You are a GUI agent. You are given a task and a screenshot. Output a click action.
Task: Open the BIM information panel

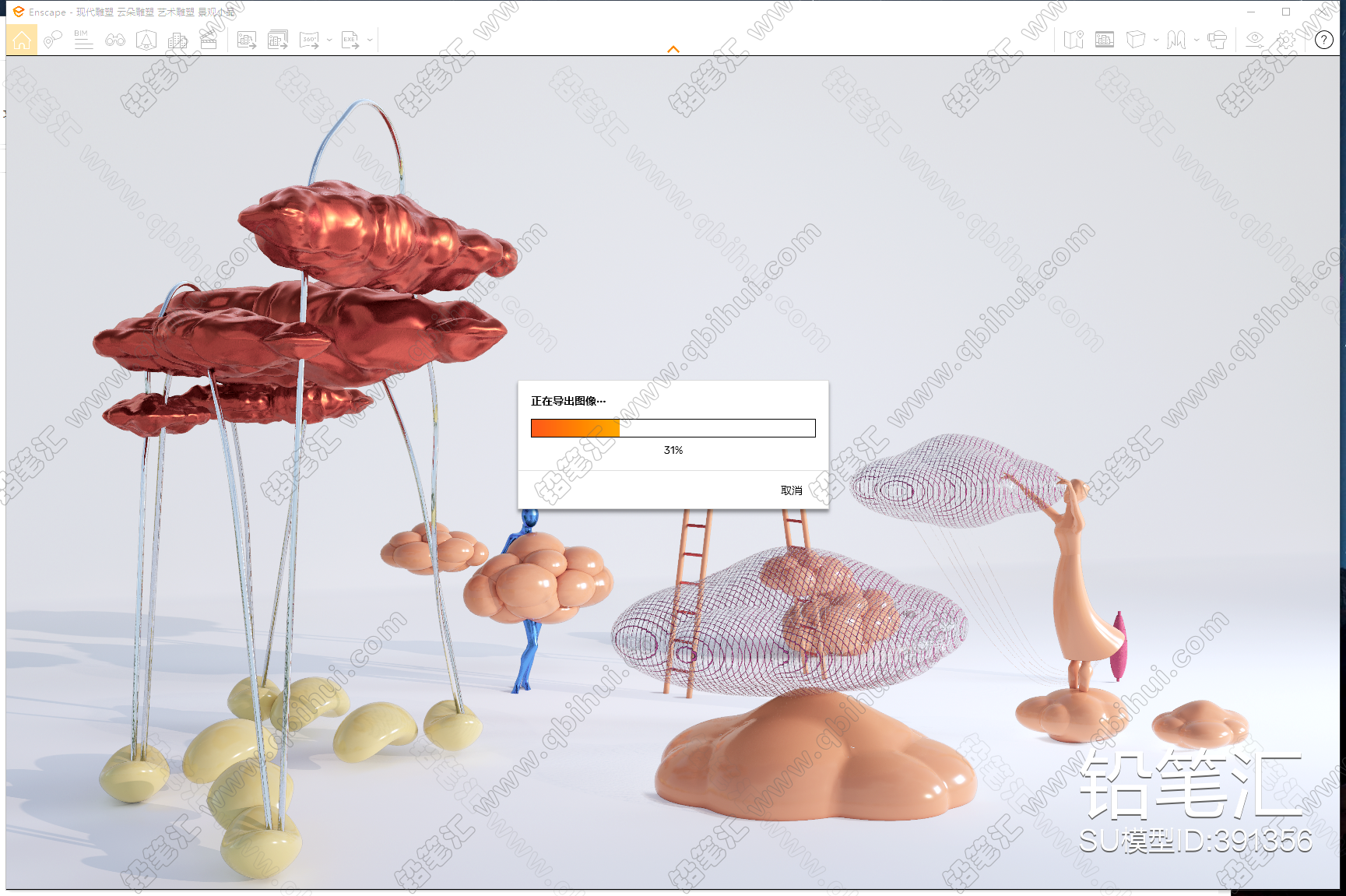(83, 40)
